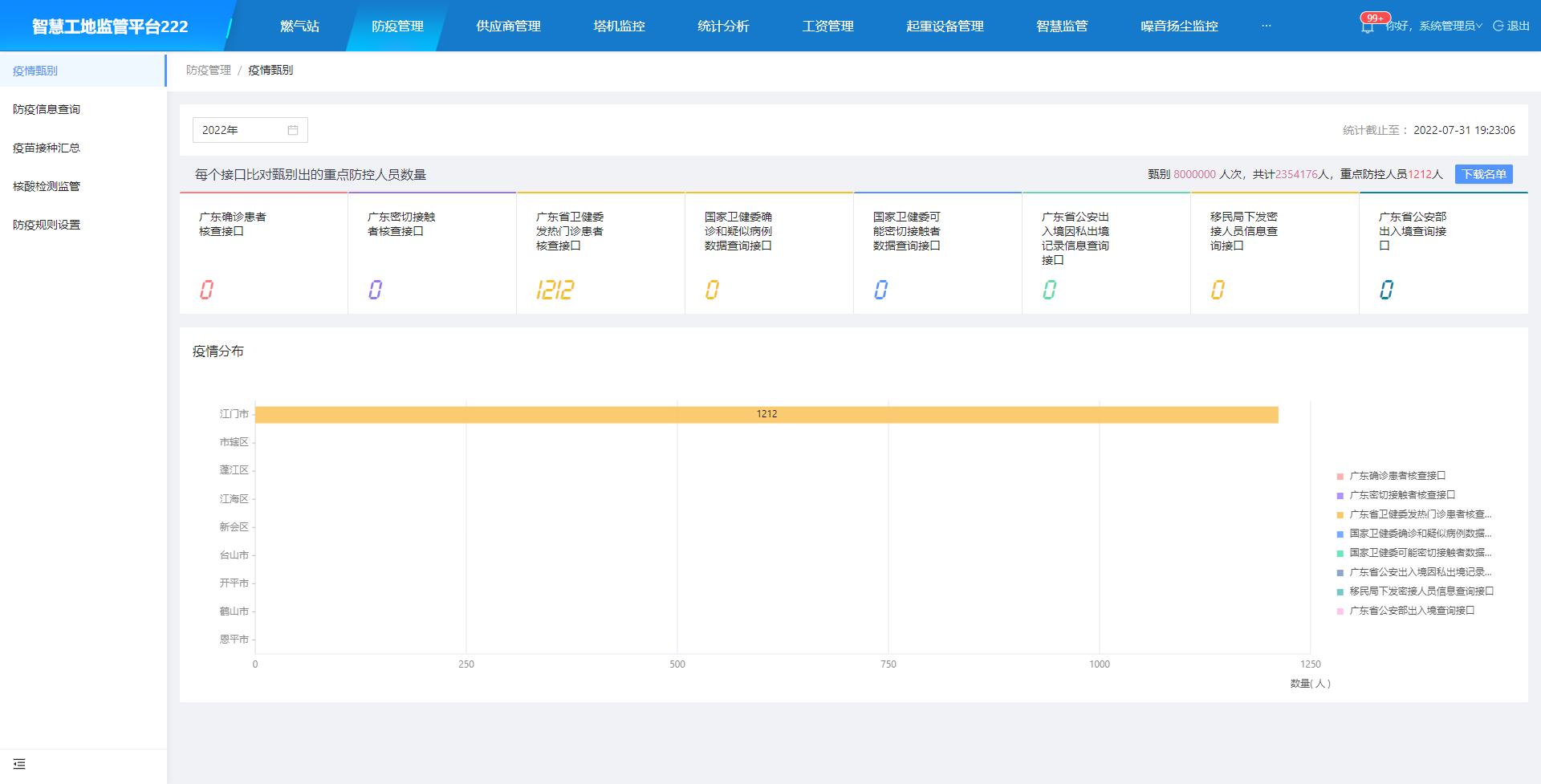Image resolution: width=1541 pixels, height=784 pixels.
Task: Click the 鹤山市 axis label
Action: [234, 611]
